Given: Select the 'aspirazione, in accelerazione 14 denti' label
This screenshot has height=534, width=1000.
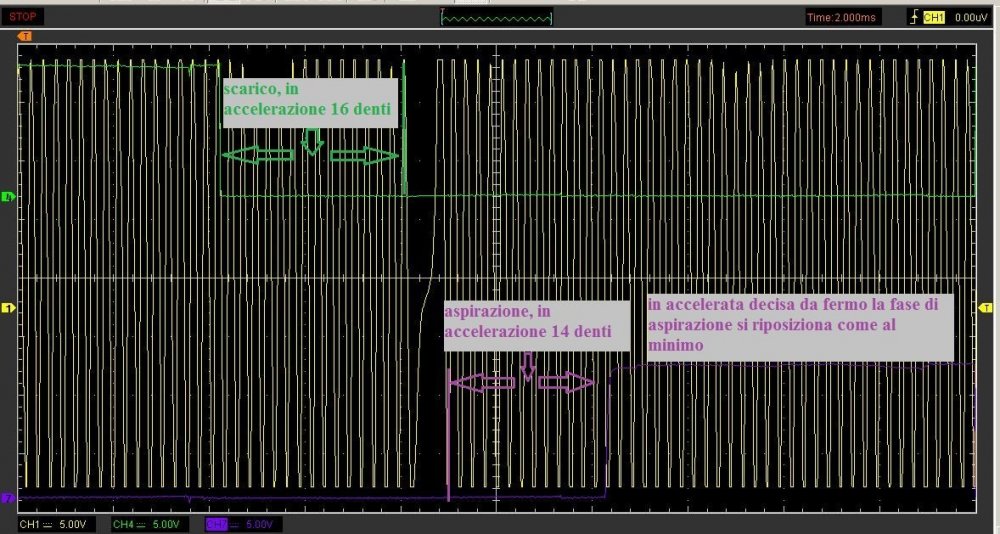Looking at the screenshot, I should 536,322.
